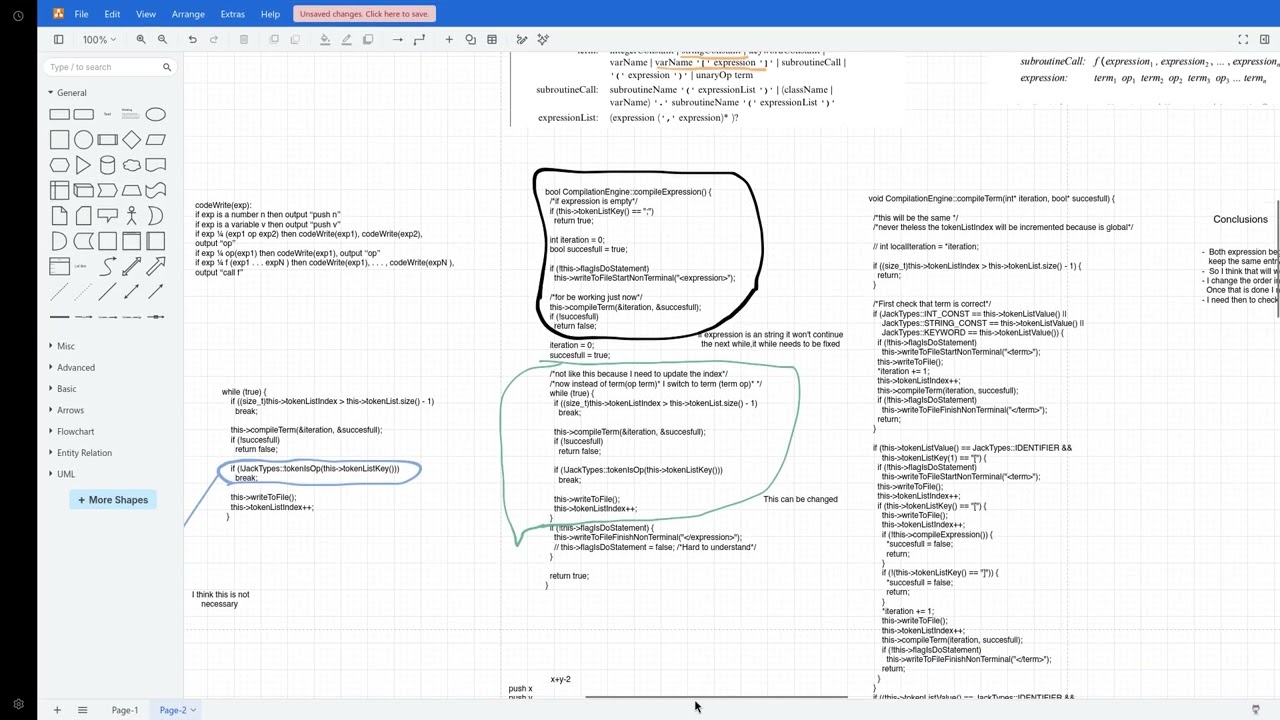Toggle shadow on selected shape

368,39
